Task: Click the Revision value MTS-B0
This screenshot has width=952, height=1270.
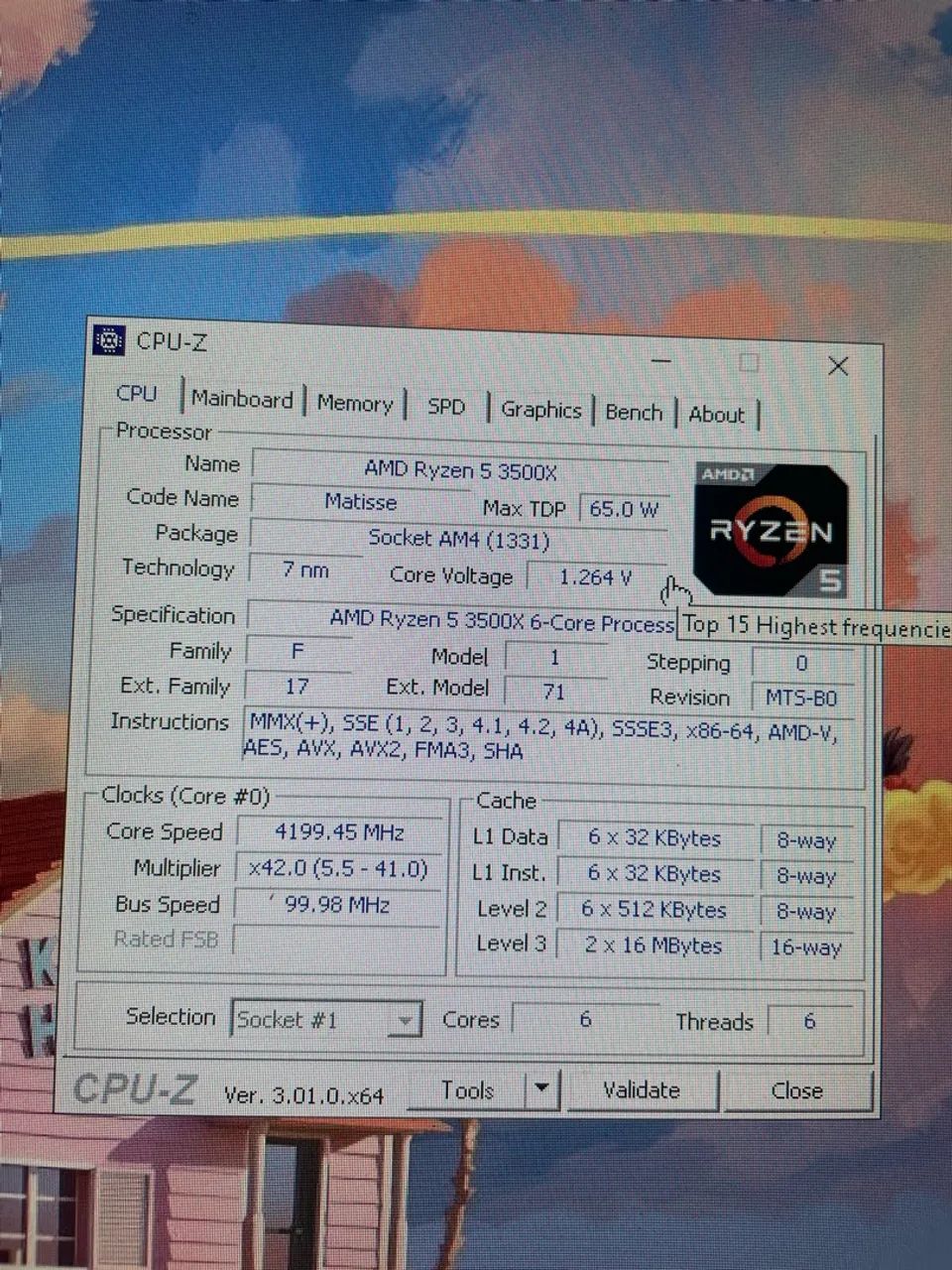Action: pyautogui.click(x=801, y=698)
